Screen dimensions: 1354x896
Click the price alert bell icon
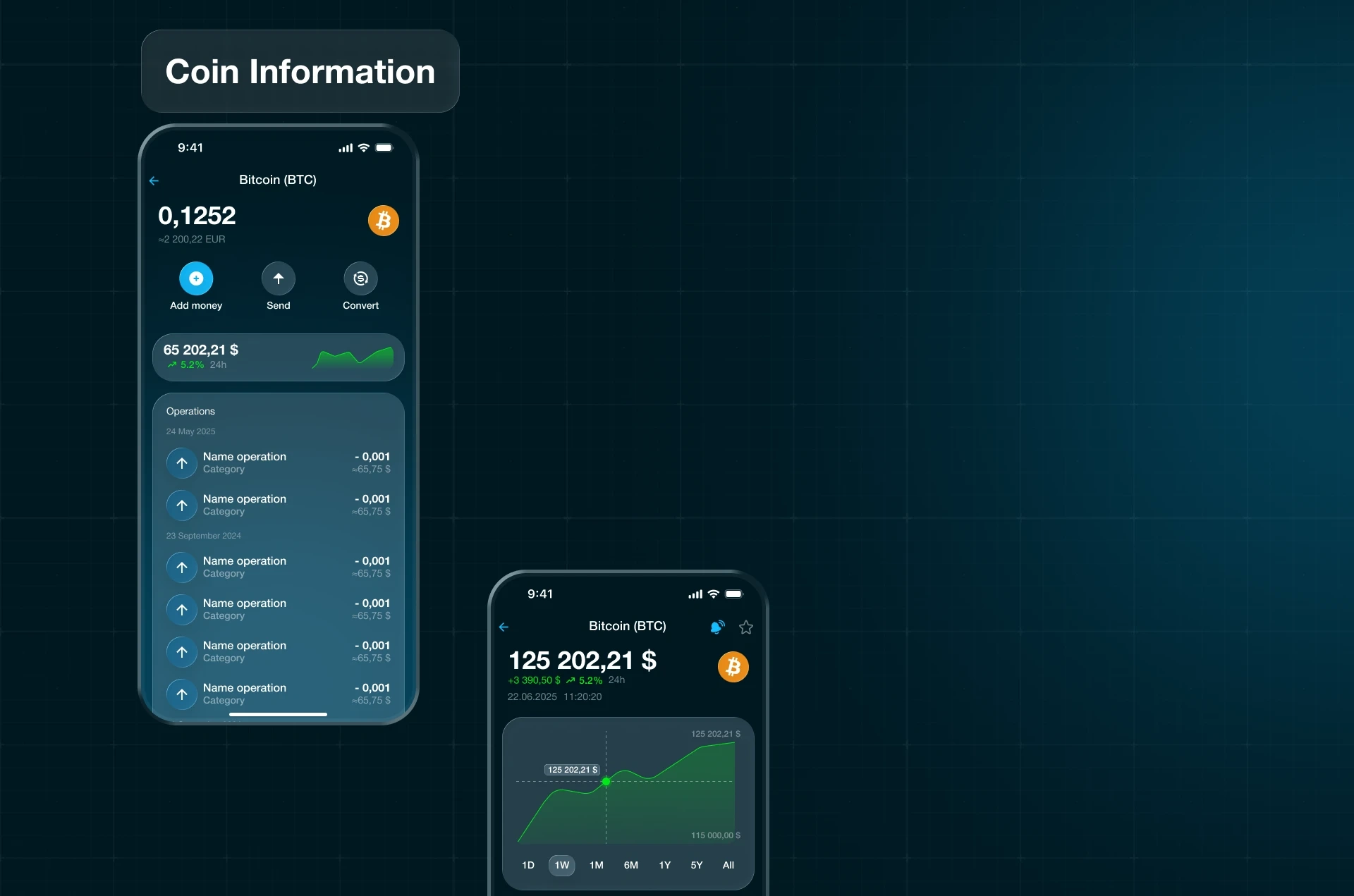coord(717,627)
